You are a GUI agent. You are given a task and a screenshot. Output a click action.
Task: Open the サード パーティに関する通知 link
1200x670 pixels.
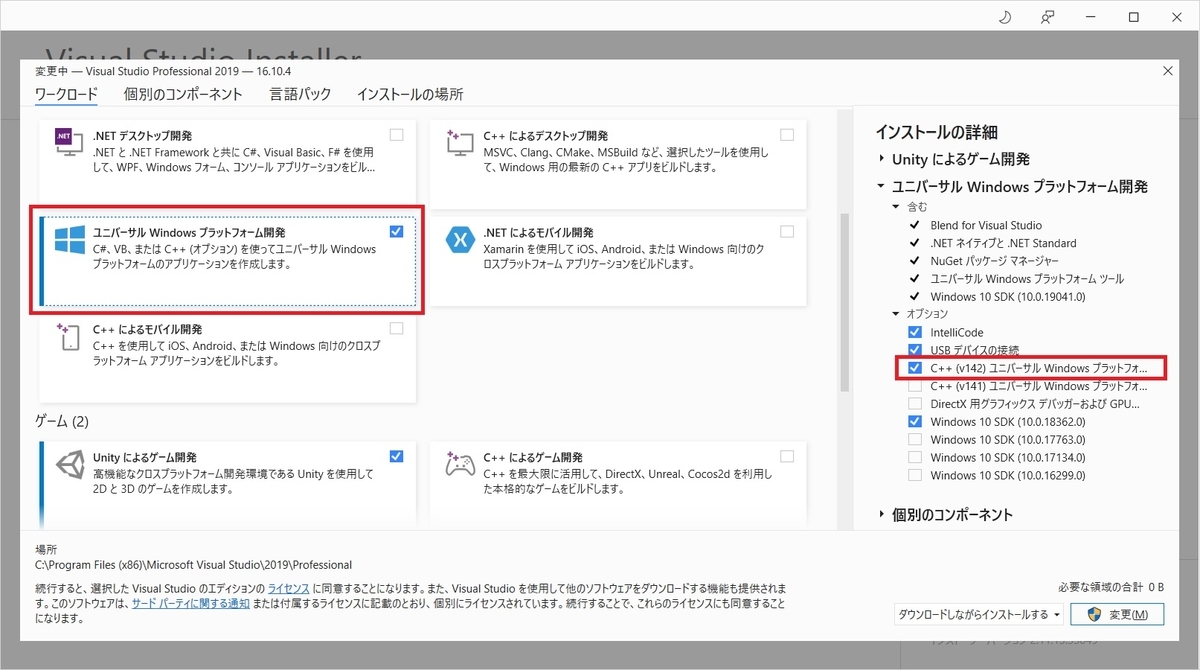coord(191,604)
